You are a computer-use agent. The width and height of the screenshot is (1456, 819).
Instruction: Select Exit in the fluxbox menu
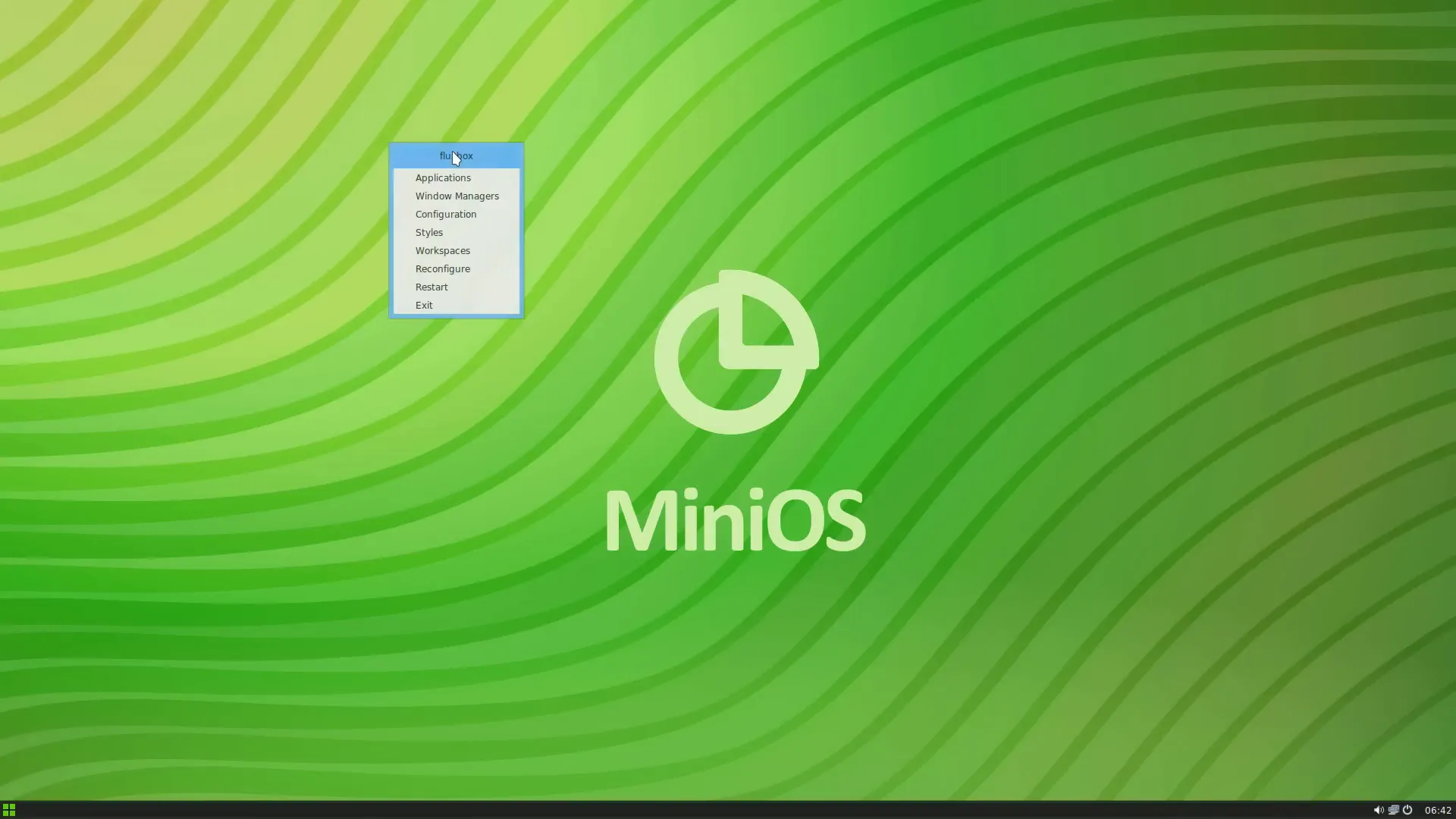pyautogui.click(x=456, y=305)
